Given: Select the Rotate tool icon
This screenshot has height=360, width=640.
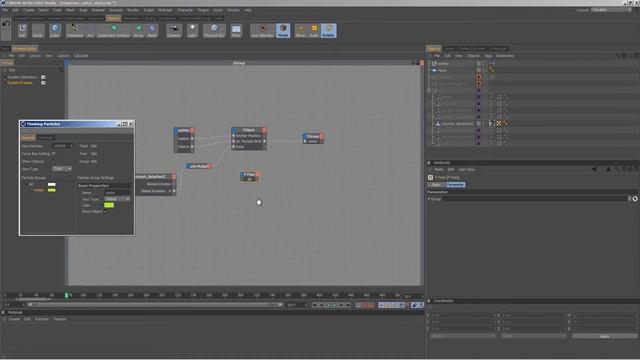Looking at the screenshot, I should pos(328,30).
